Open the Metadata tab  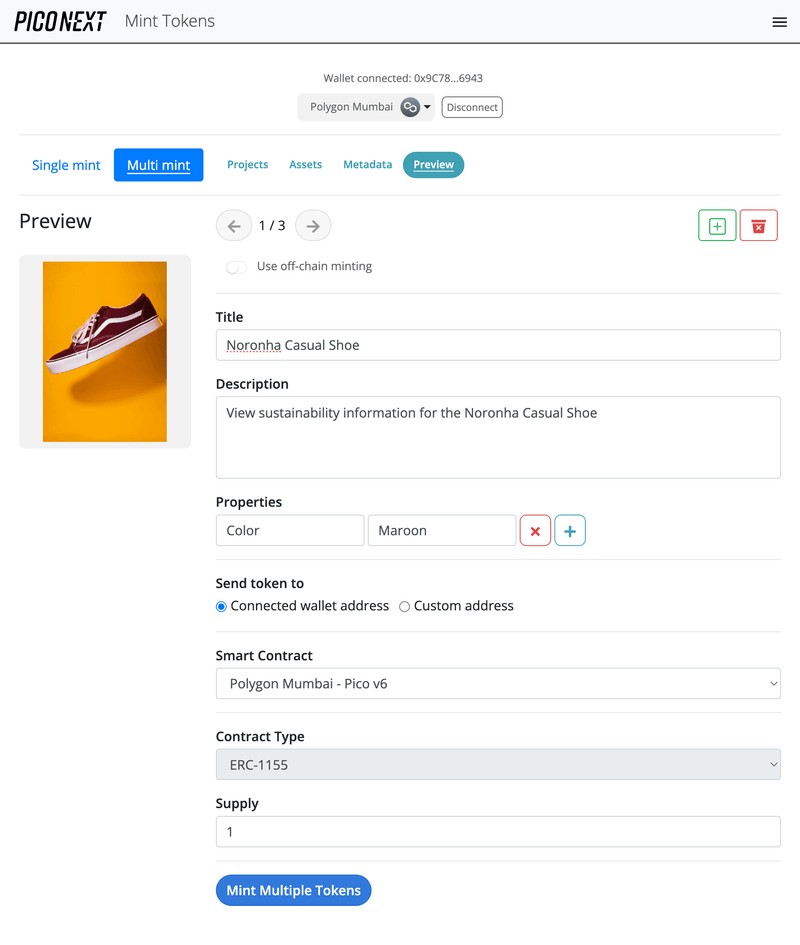367,165
